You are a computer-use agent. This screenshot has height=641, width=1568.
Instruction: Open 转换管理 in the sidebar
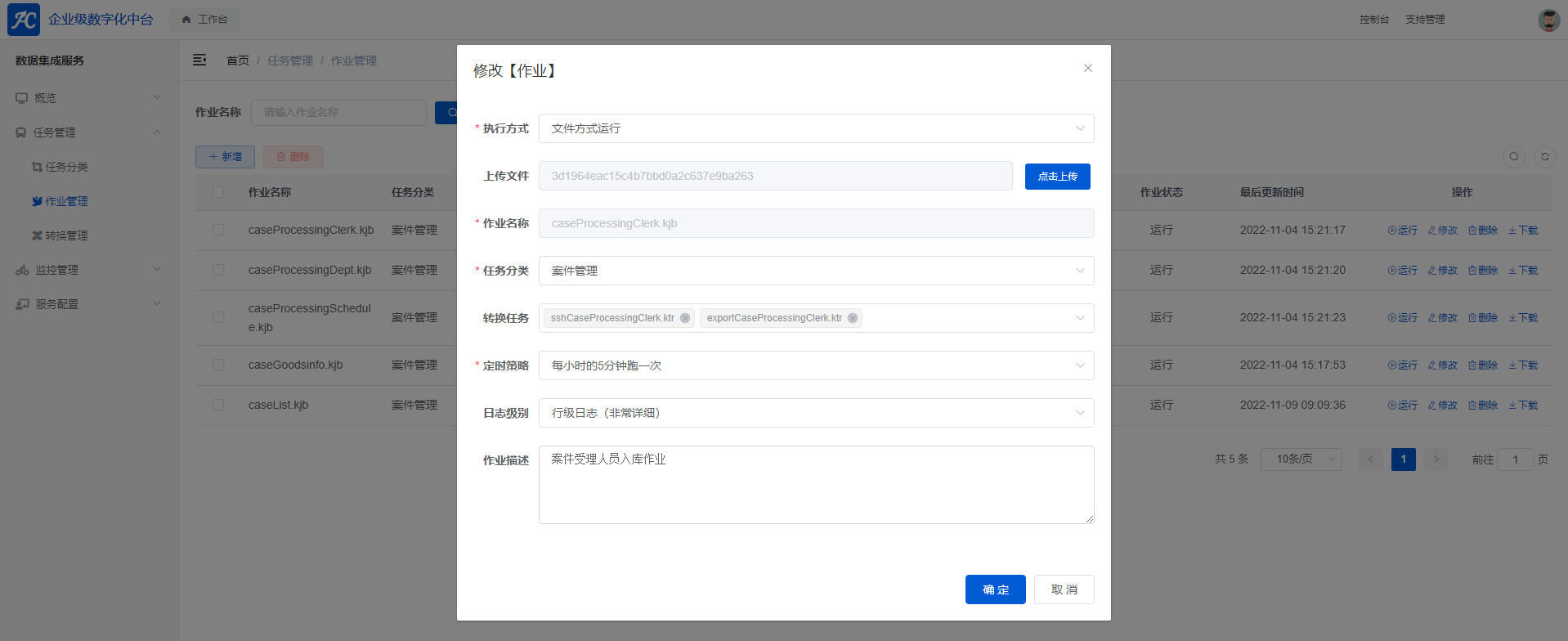65,235
